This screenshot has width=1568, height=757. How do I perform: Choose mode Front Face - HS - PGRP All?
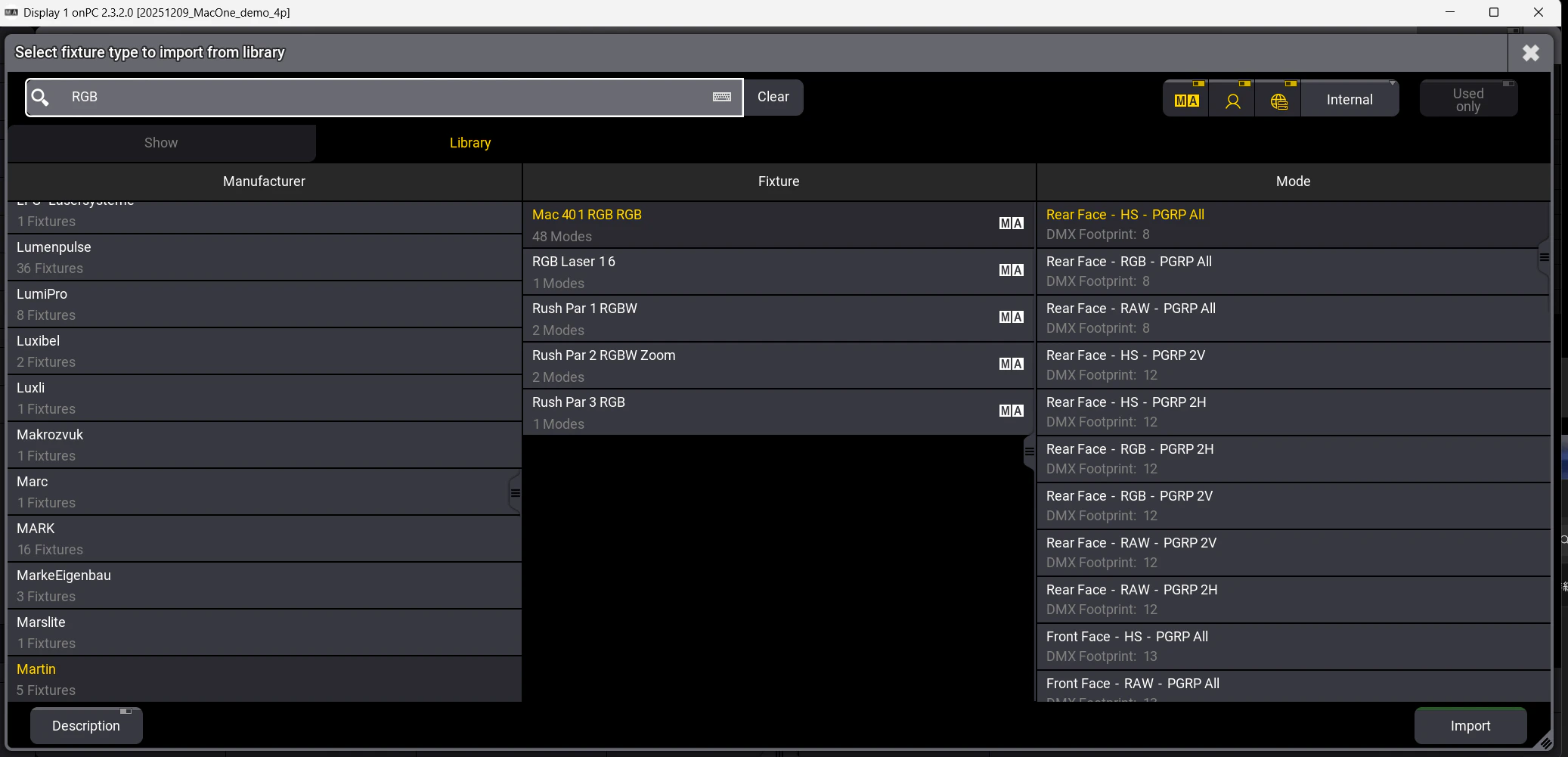click(x=1294, y=647)
